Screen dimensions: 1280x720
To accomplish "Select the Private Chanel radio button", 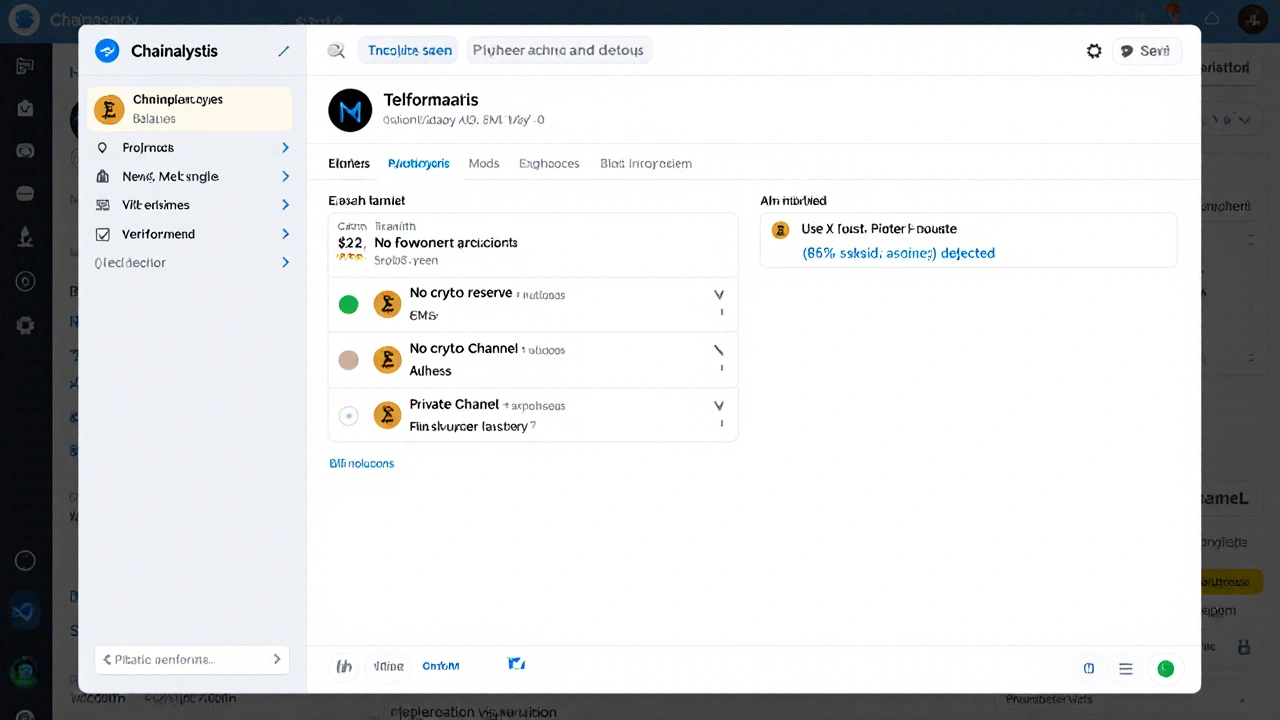I will 348,415.
